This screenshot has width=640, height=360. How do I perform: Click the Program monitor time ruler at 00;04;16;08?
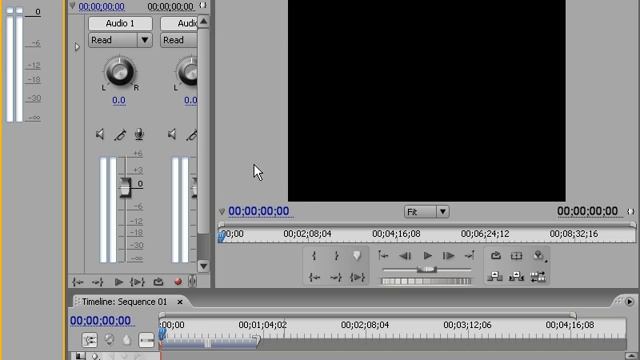pos(396,234)
